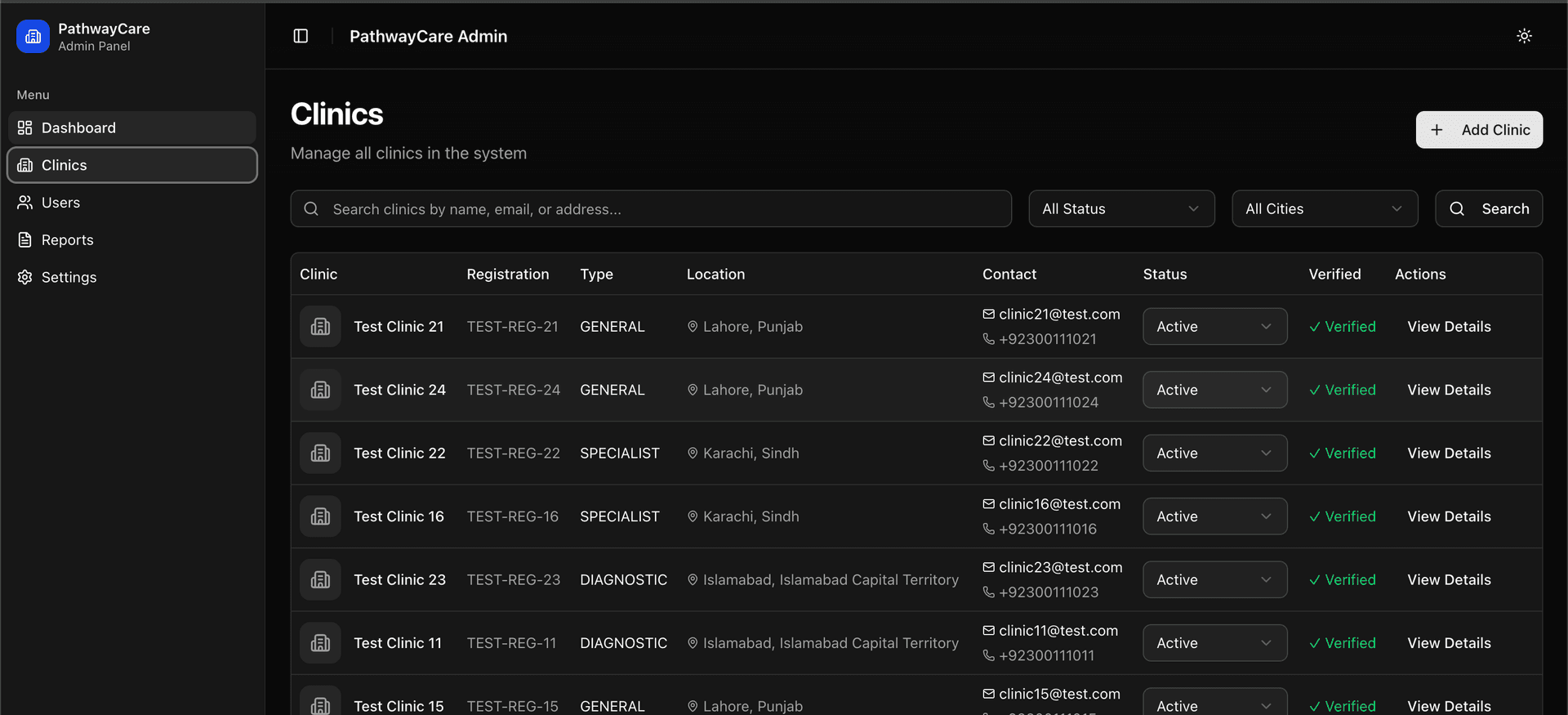The image size is (1568, 715).
Task: Open status dropdown for Test Clinic 23
Action: (1215, 580)
